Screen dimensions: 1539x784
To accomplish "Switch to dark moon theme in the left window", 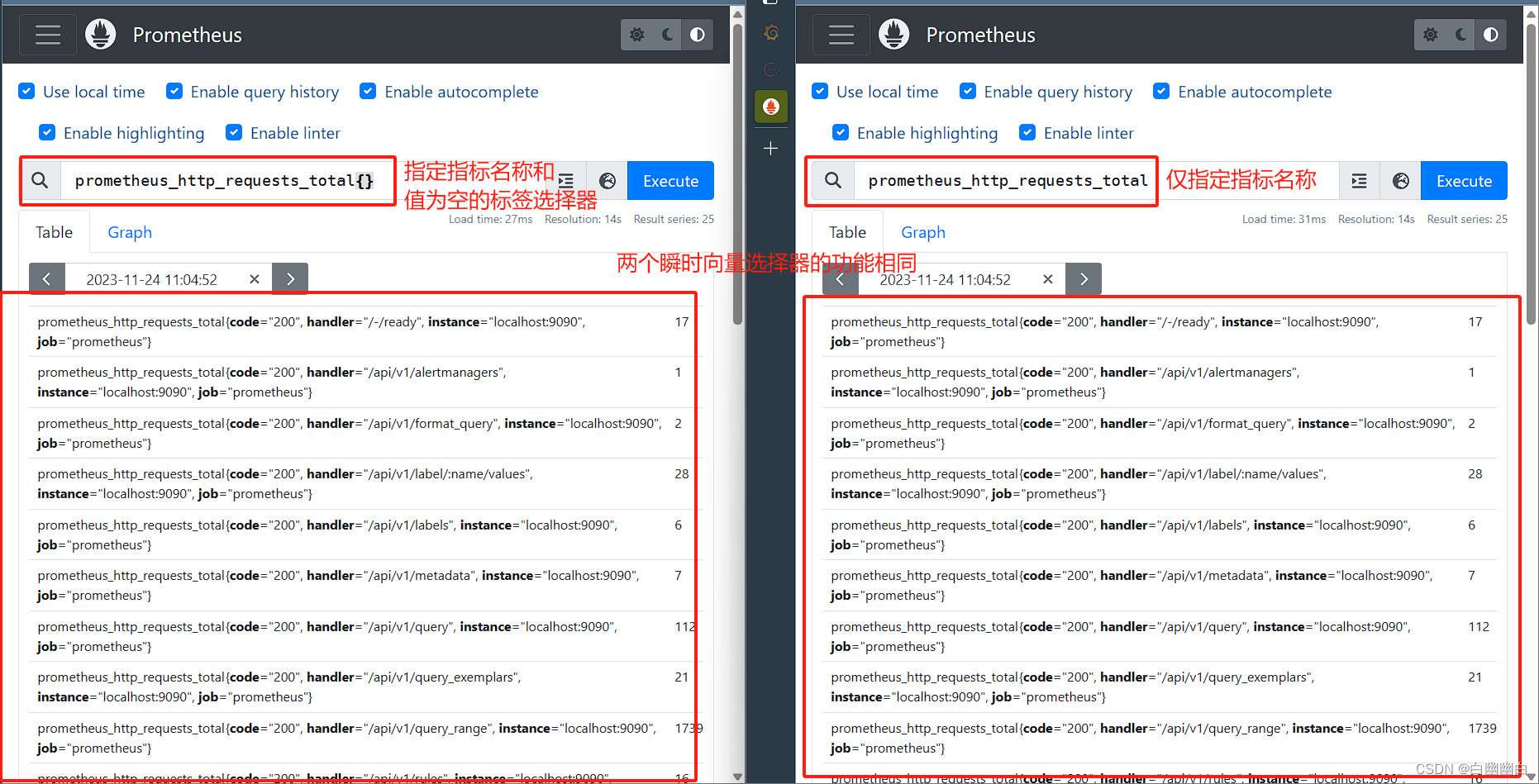I will (x=667, y=35).
